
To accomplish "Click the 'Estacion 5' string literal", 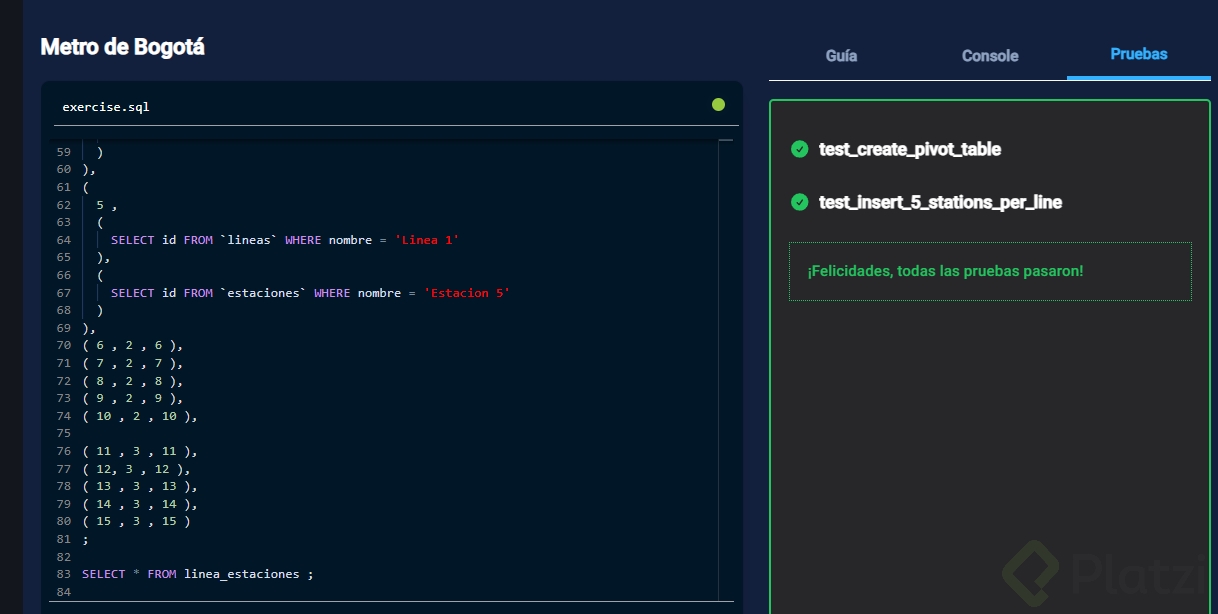I will coord(466,293).
